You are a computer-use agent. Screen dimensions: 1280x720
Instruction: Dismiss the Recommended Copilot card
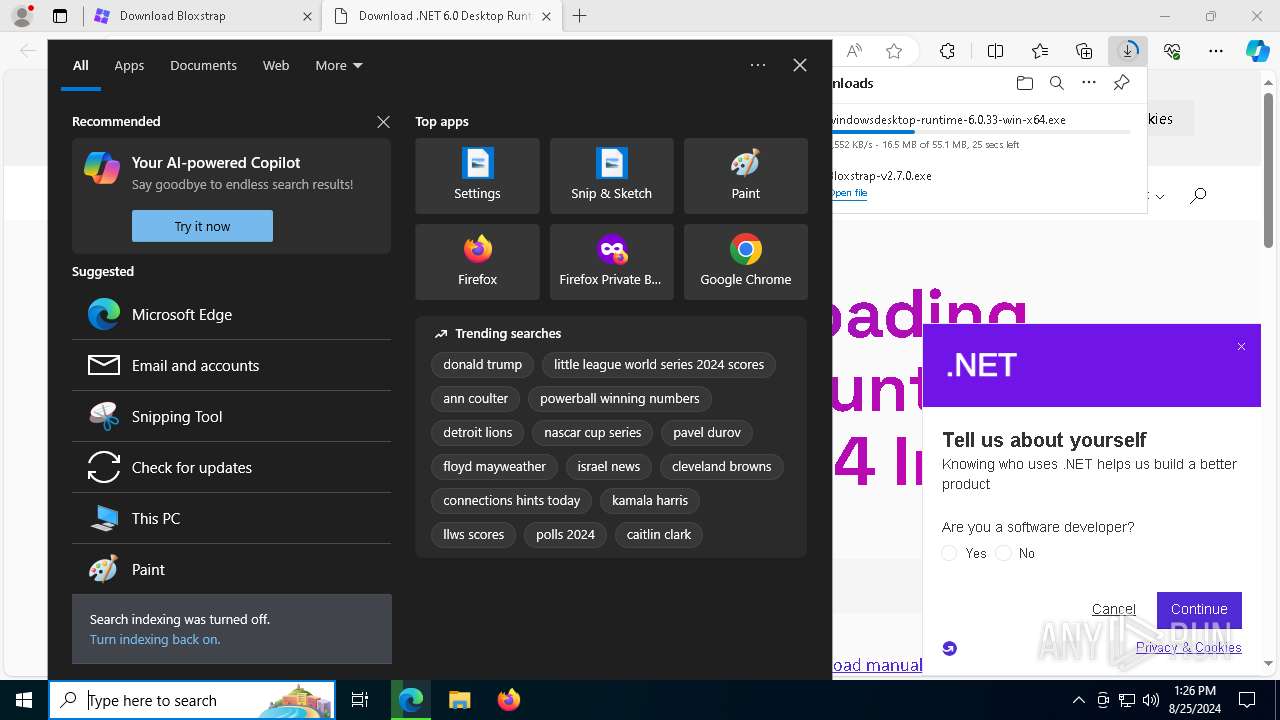(x=383, y=121)
